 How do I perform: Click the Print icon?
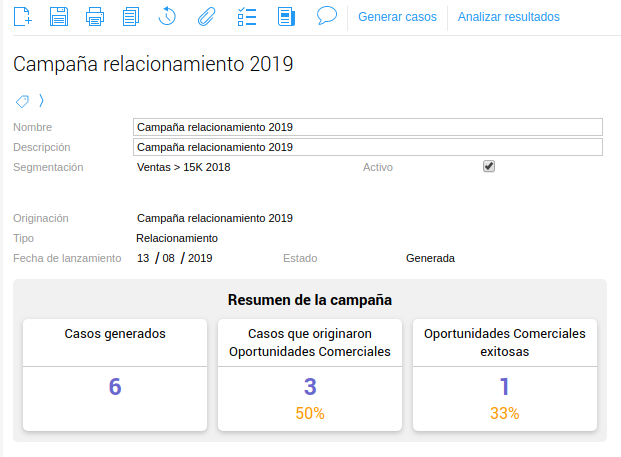tap(95, 16)
